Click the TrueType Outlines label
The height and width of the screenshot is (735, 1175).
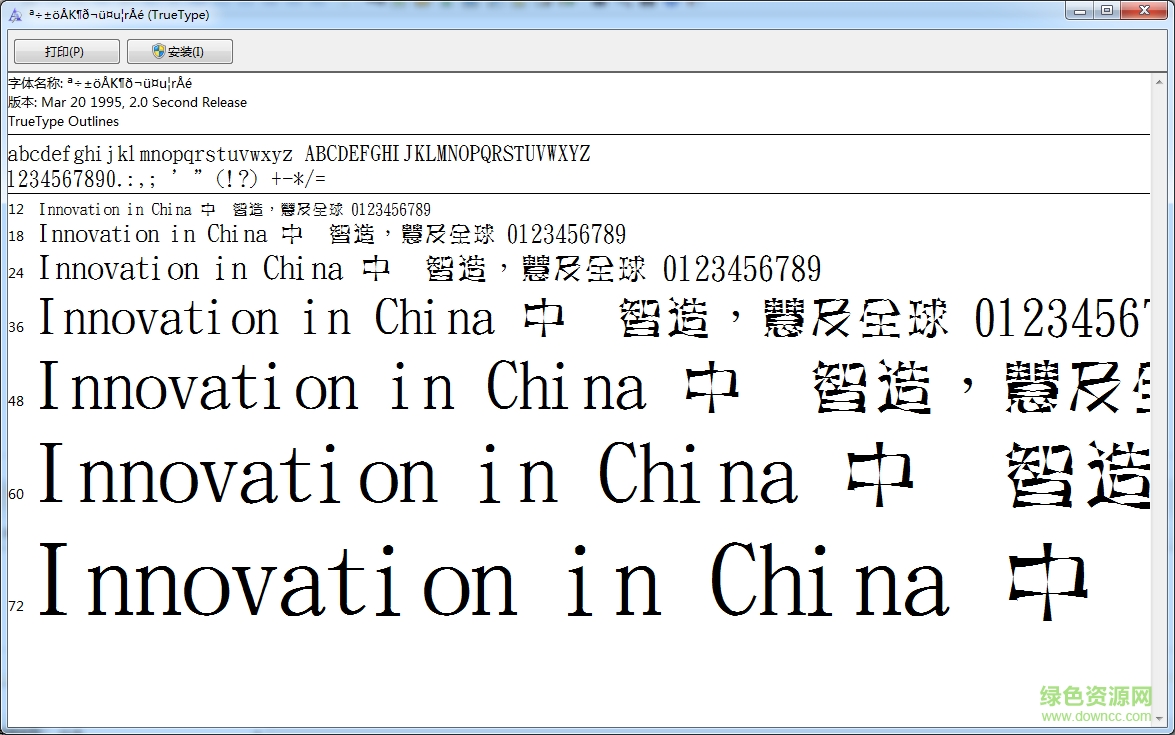point(61,121)
